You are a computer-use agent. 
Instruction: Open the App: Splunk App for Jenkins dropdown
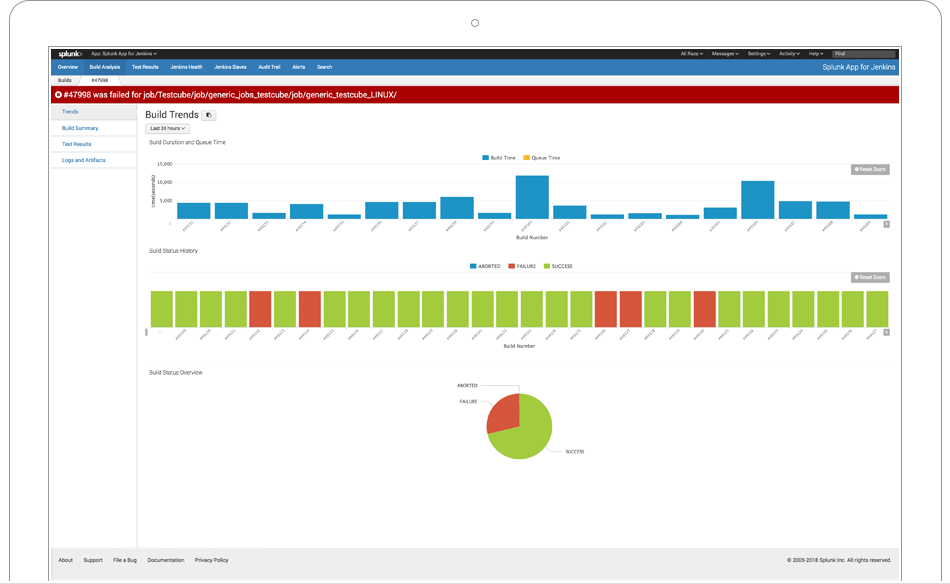click(124, 54)
